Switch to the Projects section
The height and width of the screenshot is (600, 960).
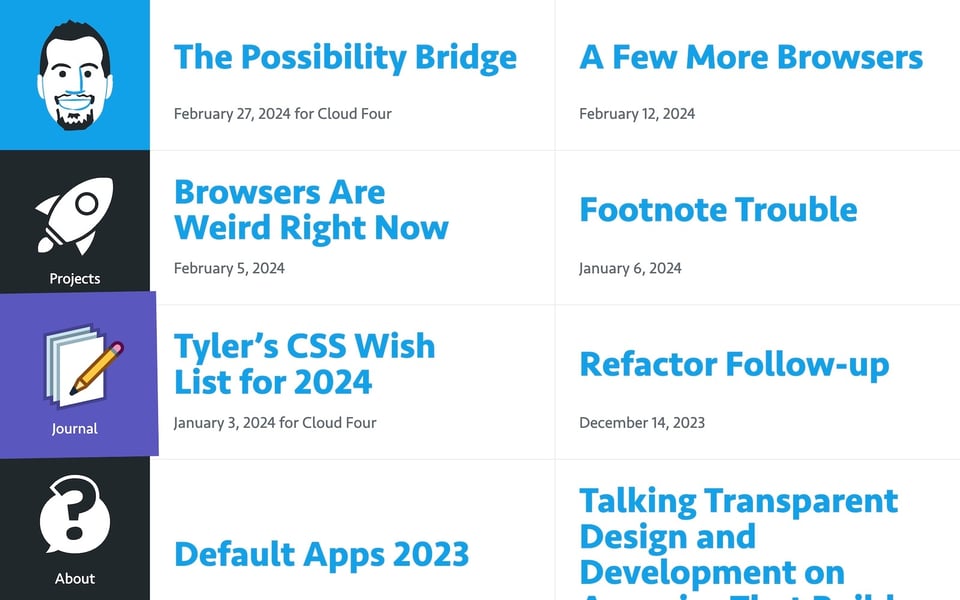pyautogui.click(x=74, y=279)
